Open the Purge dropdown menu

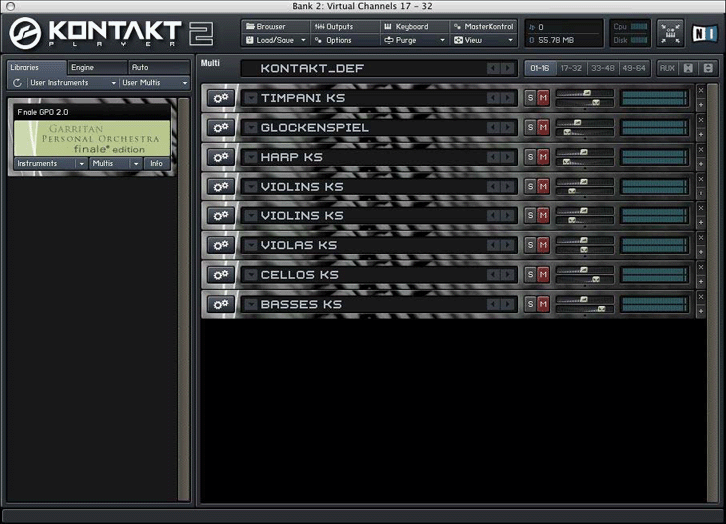[x=414, y=40]
